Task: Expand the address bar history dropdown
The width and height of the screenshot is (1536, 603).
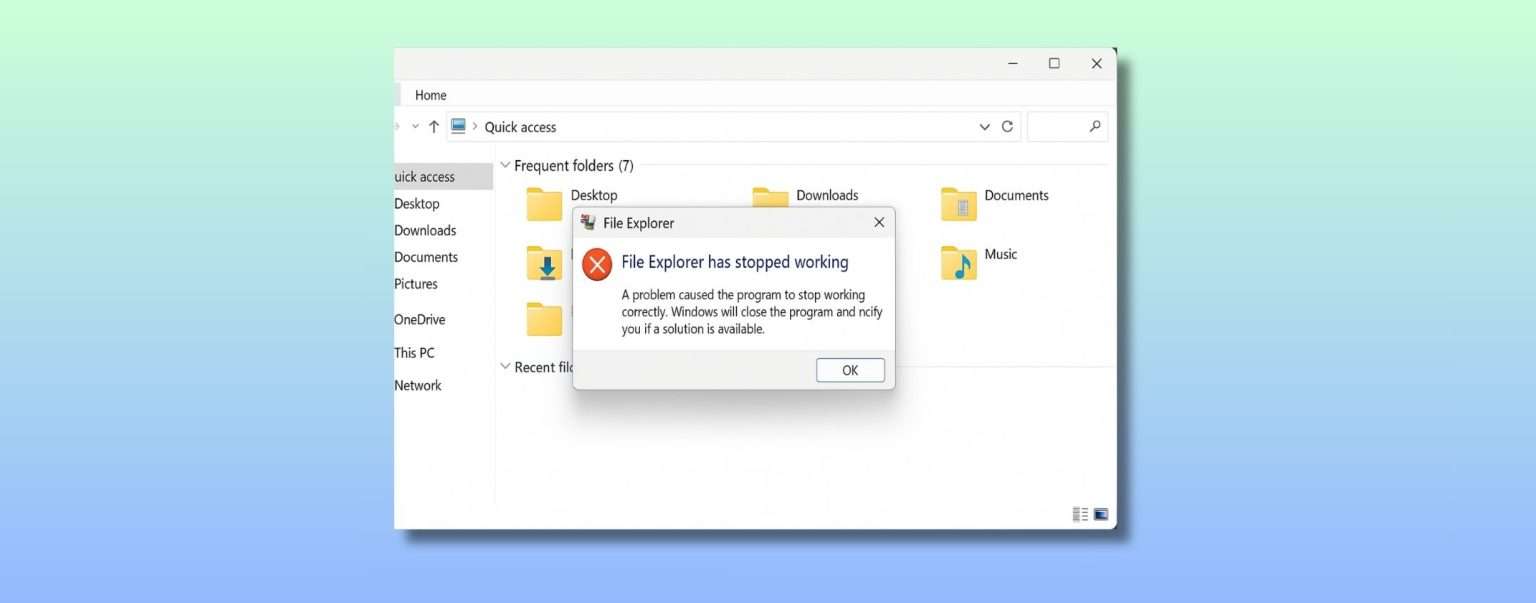Action: (984, 127)
